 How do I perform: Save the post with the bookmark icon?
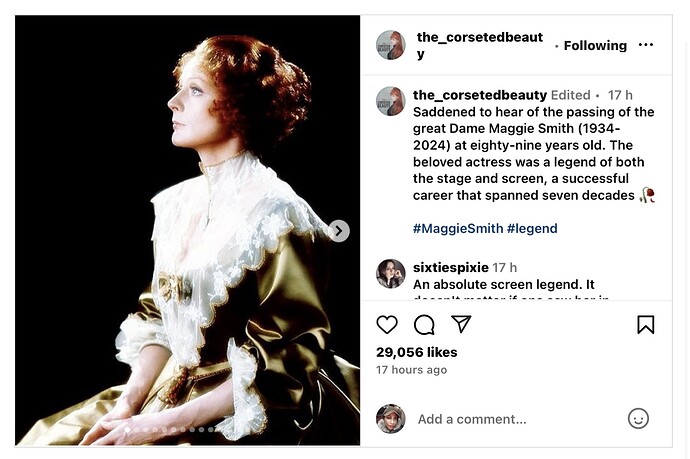[x=646, y=324]
